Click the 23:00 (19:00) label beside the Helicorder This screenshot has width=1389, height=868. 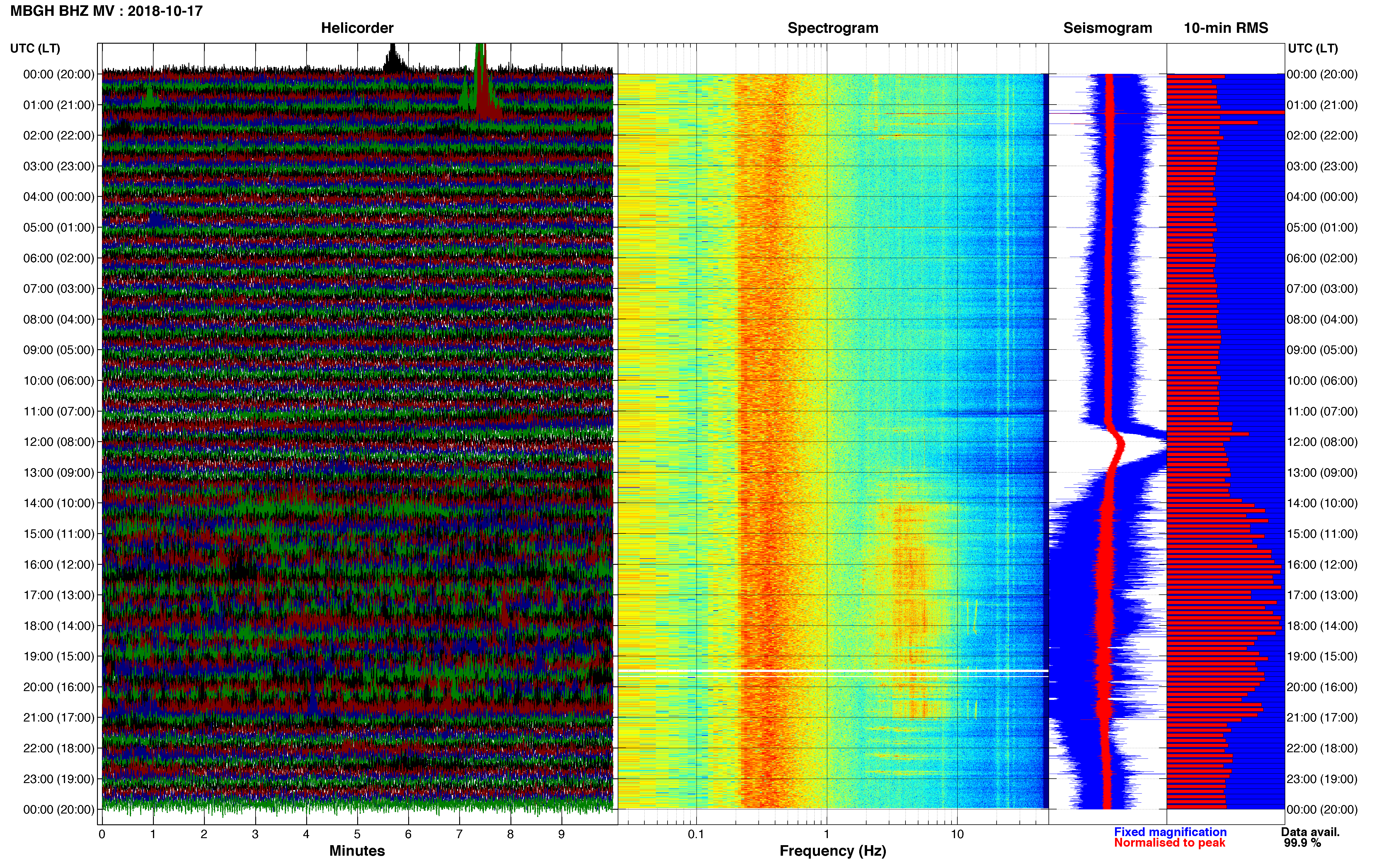[59, 779]
